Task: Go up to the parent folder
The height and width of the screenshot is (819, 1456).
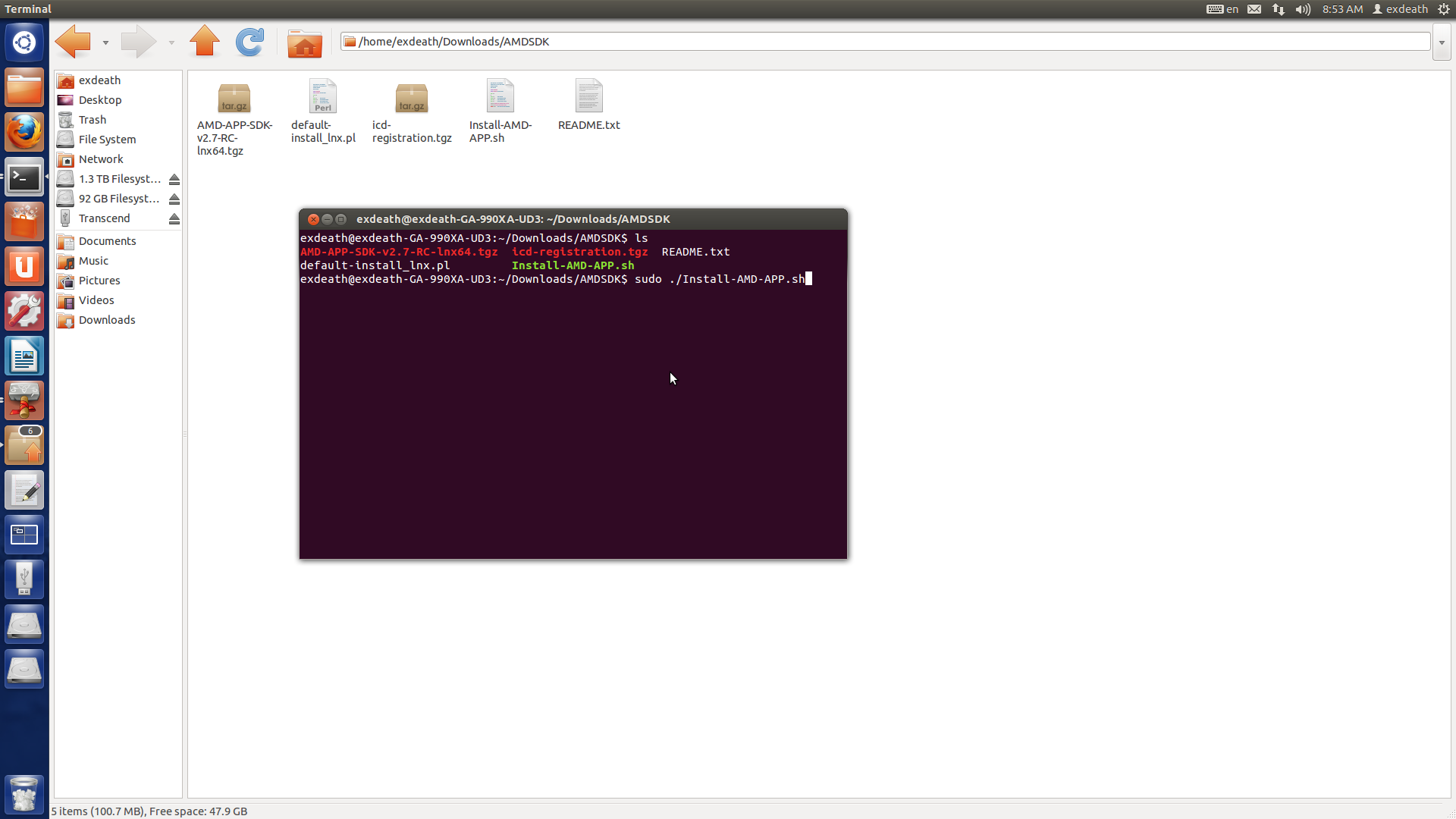Action: [204, 41]
